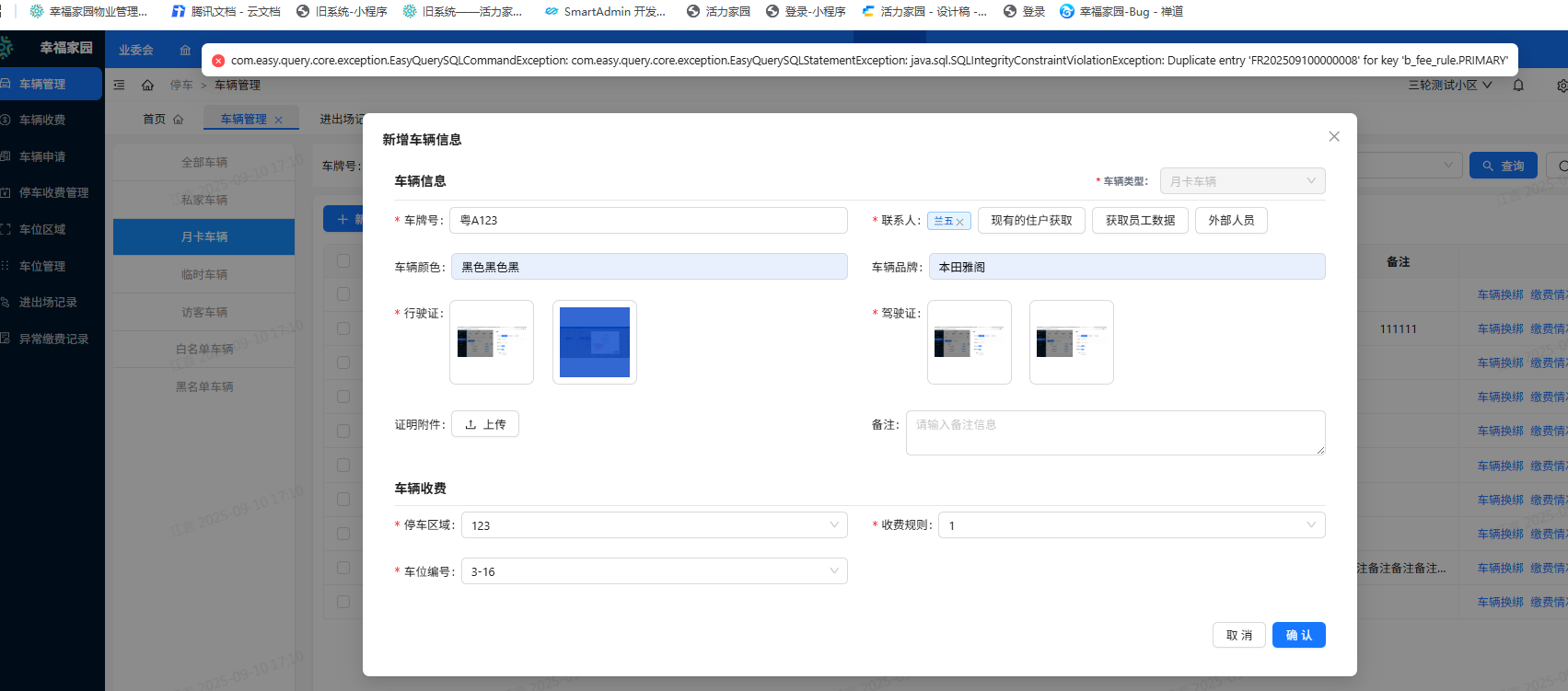Click 车辆换绑 link in the 111111 row
This screenshot has height=691, width=1568.
[x=1501, y=328]
